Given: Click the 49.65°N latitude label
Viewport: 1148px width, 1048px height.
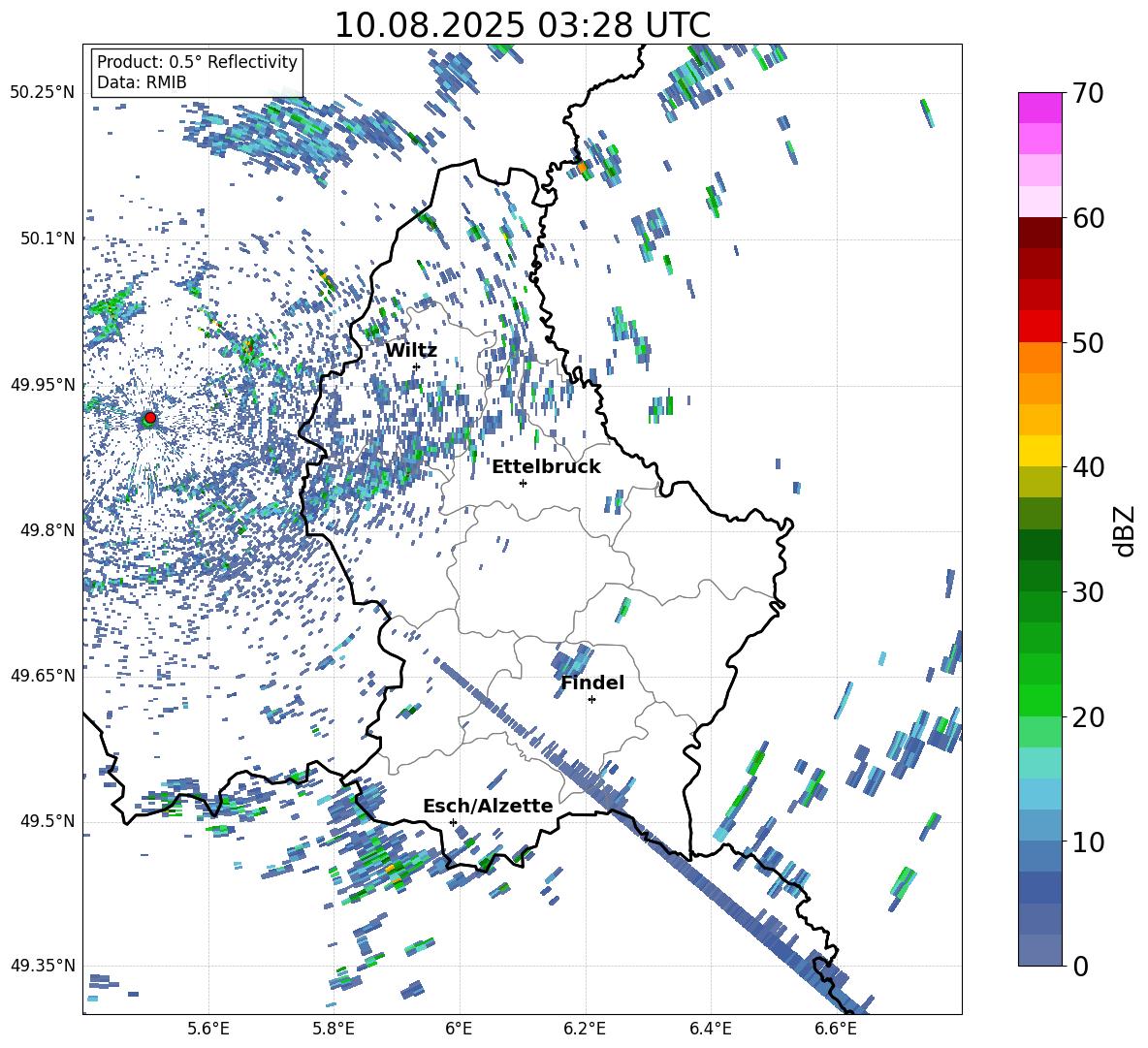Looking at the screenshot, I should pos(43,675).
